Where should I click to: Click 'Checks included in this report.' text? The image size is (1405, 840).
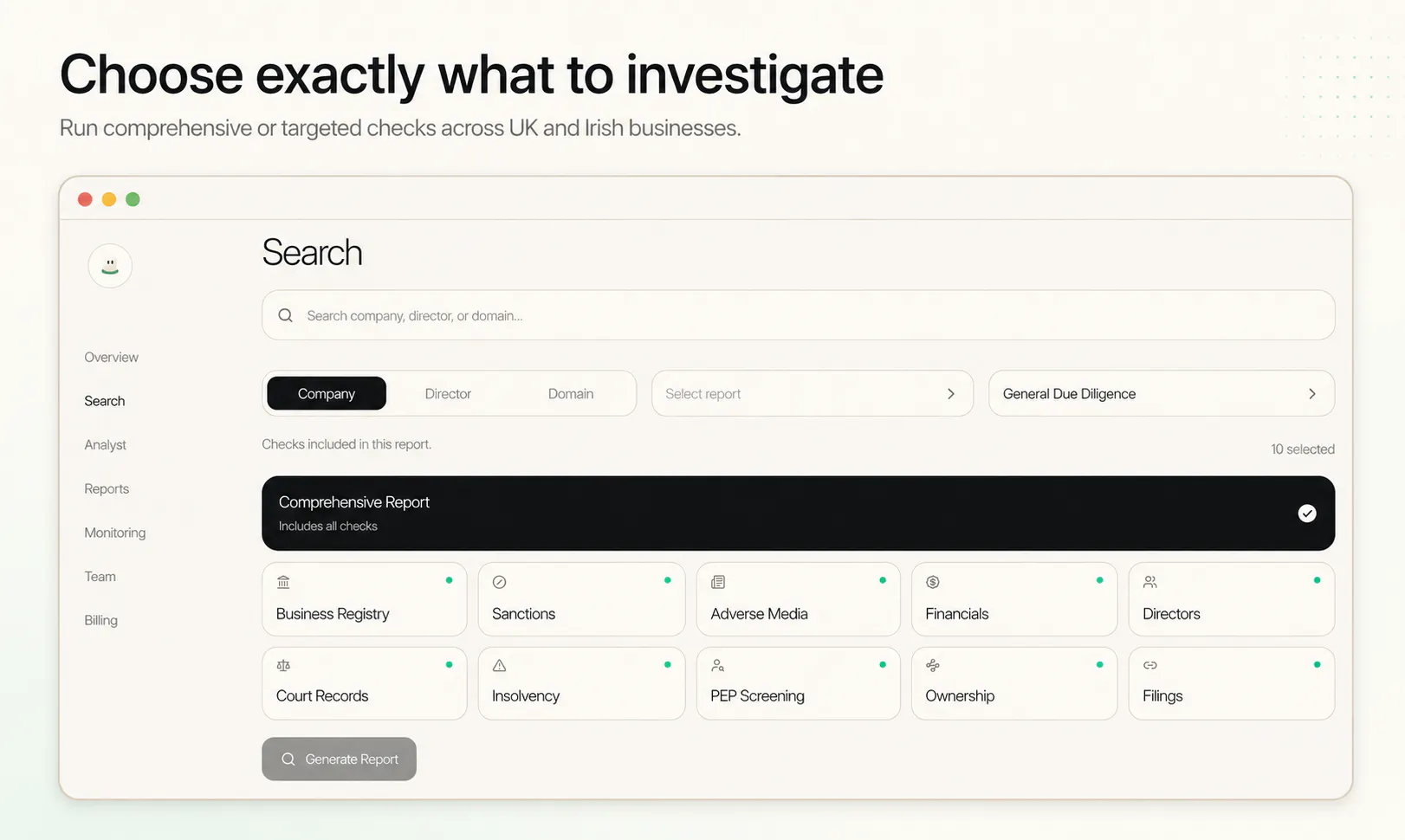pyautogui.click(x=346, y=444)
